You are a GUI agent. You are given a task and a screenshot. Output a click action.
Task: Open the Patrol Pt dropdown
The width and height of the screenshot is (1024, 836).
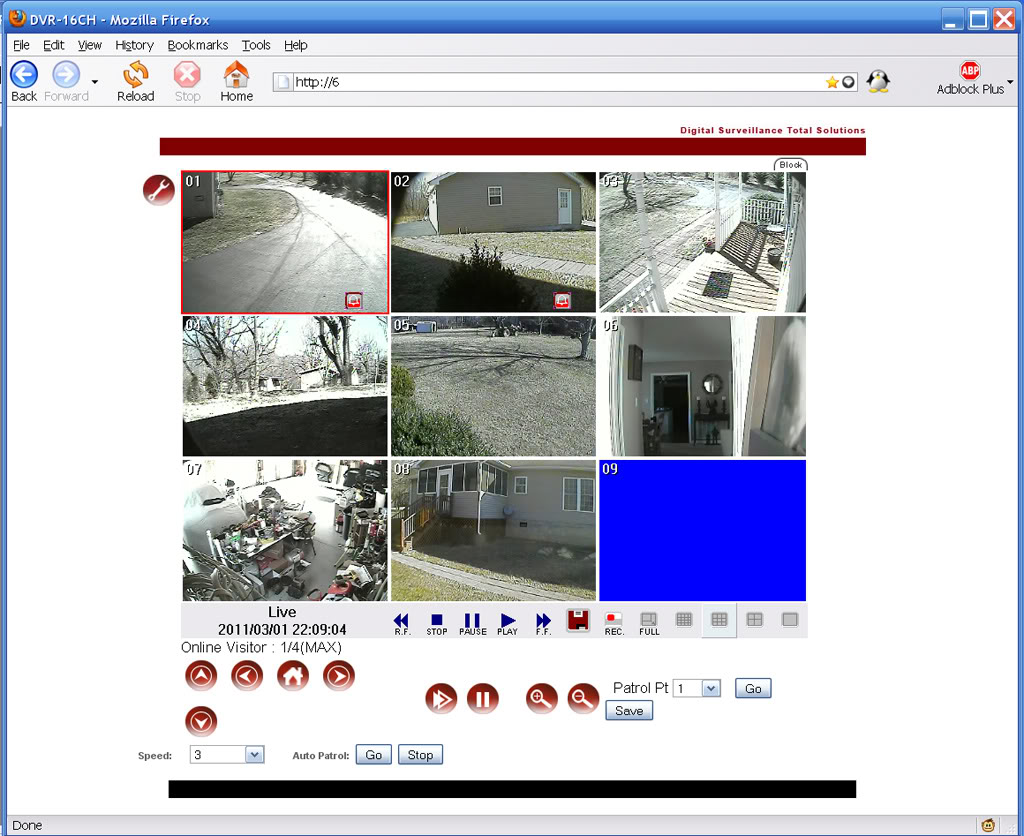(x=711, y=689)
